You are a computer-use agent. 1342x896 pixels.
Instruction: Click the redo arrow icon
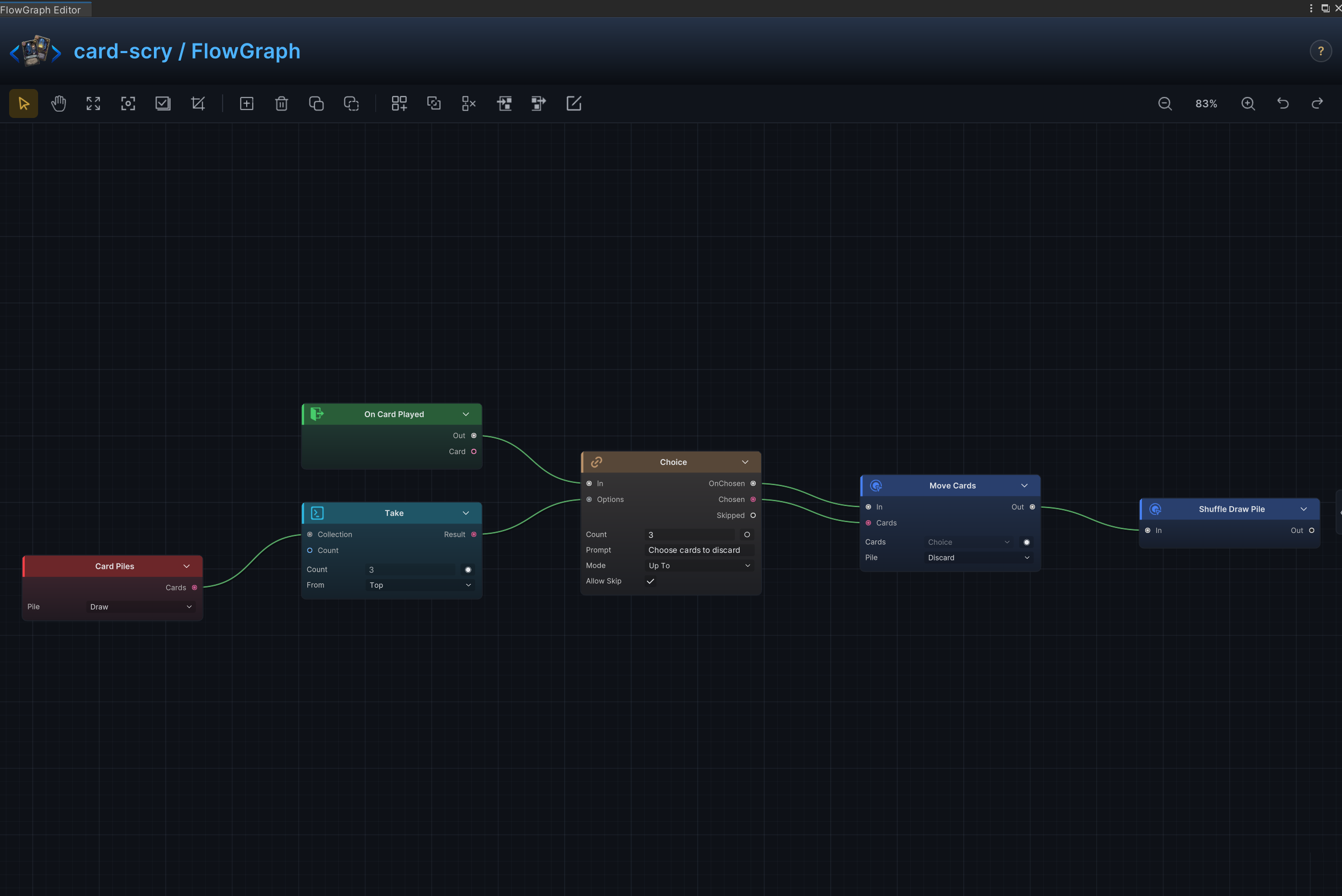1317,103
